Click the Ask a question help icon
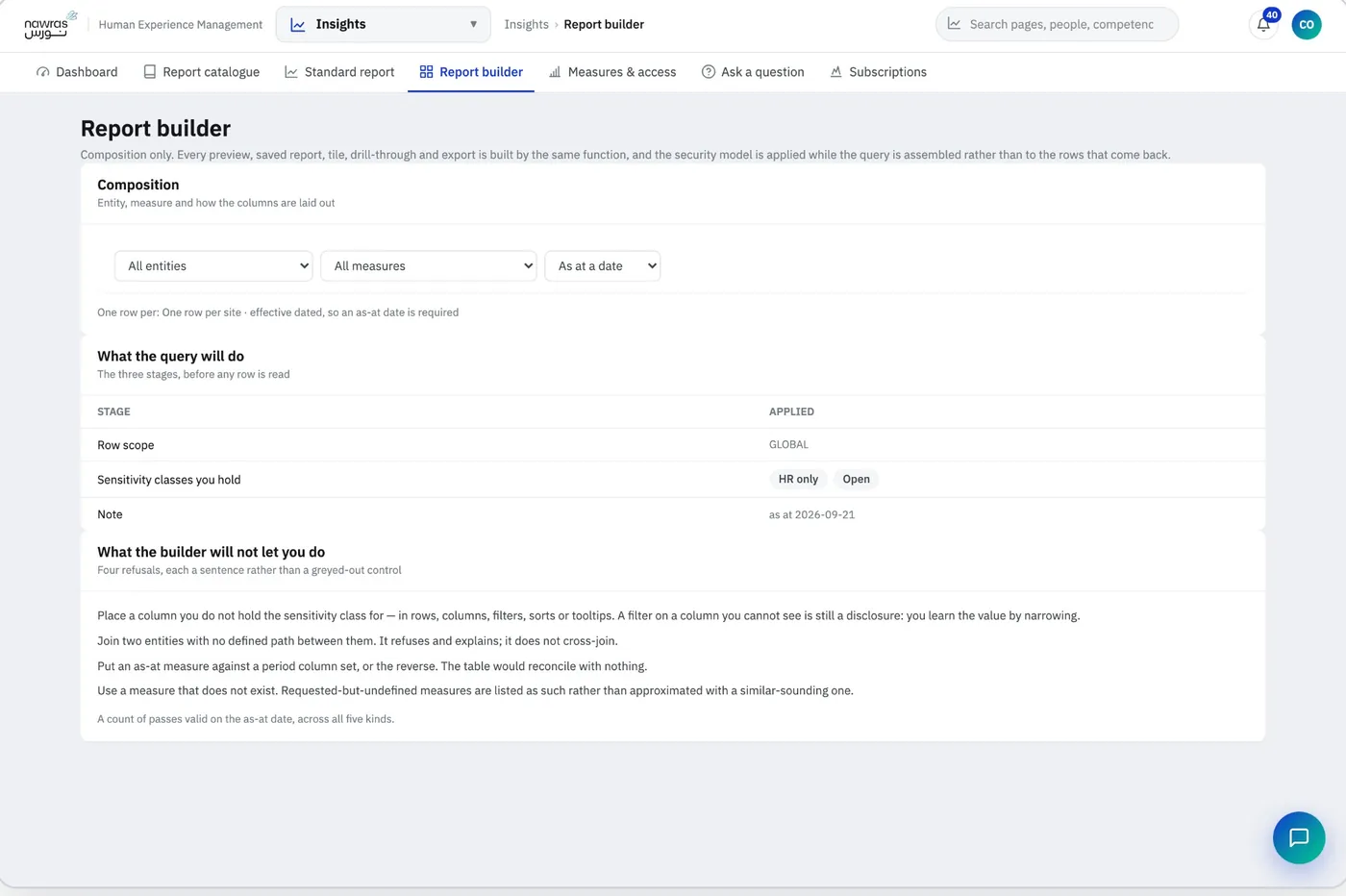The image size is (1346, 896). 709,72
